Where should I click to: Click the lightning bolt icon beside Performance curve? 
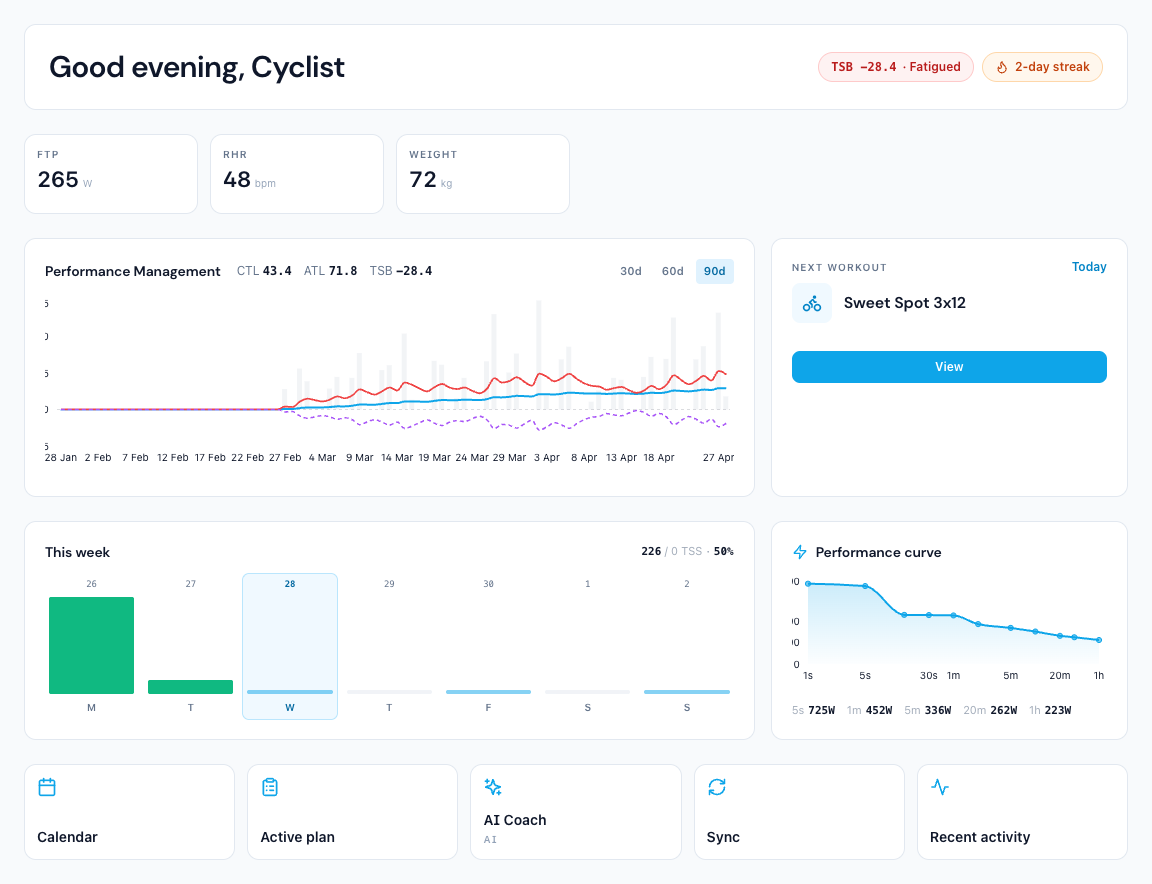click(800, 552)
